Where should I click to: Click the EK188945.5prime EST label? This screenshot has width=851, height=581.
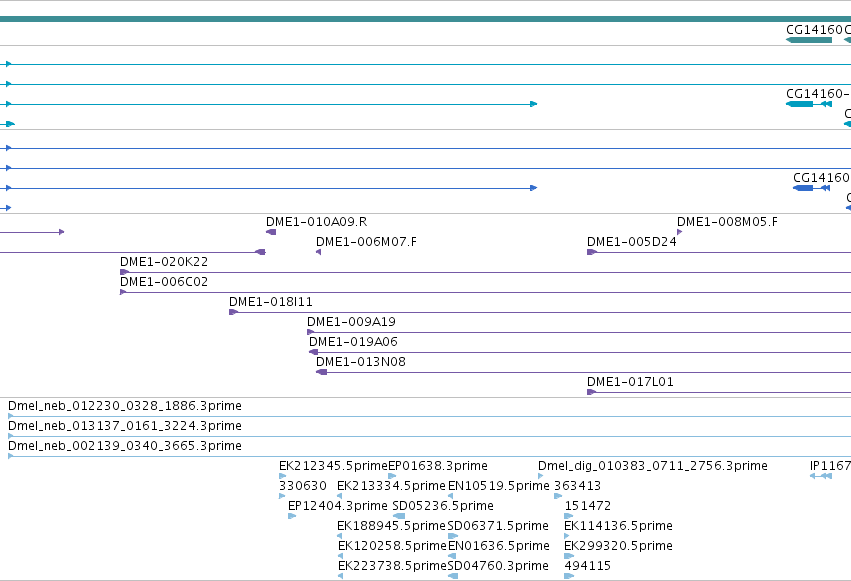[x=391, y=526]
